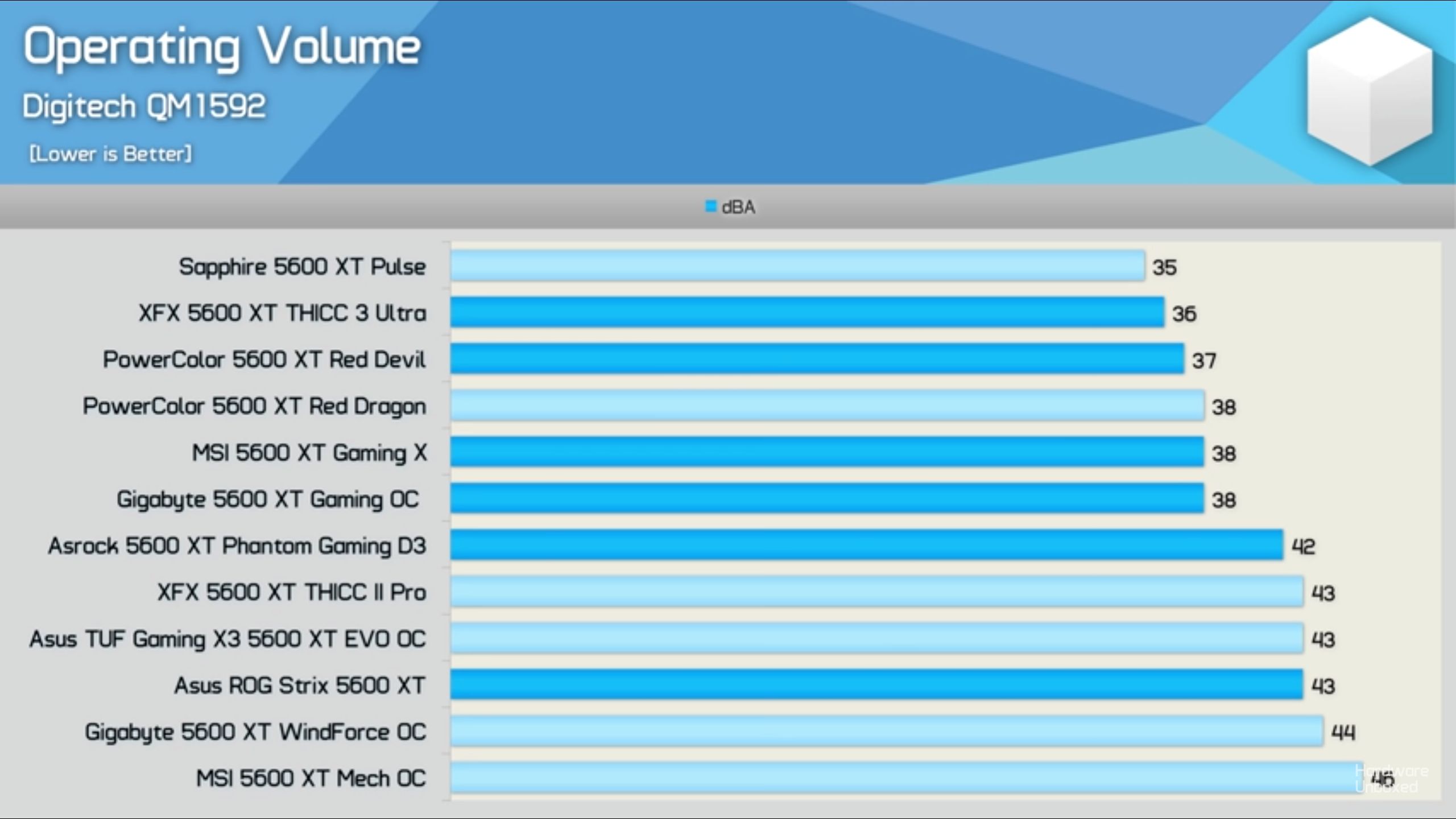1456x819 pixels.
Task: Click the dBA legend color square
Action: click(710, 206)
